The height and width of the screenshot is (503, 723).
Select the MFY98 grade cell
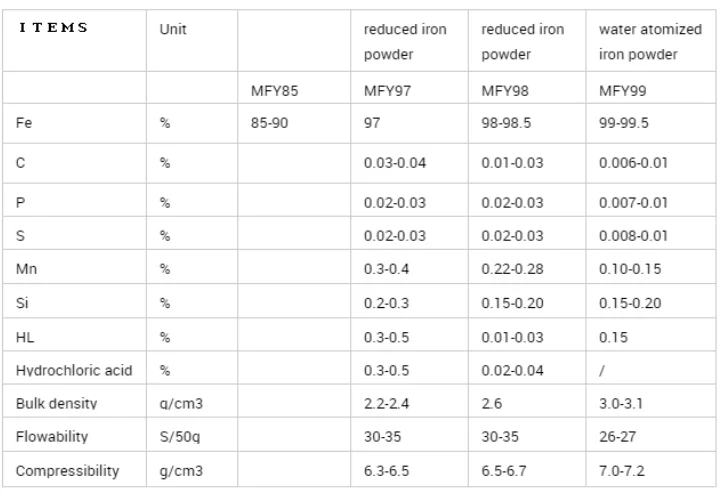(x=505, y=91)
